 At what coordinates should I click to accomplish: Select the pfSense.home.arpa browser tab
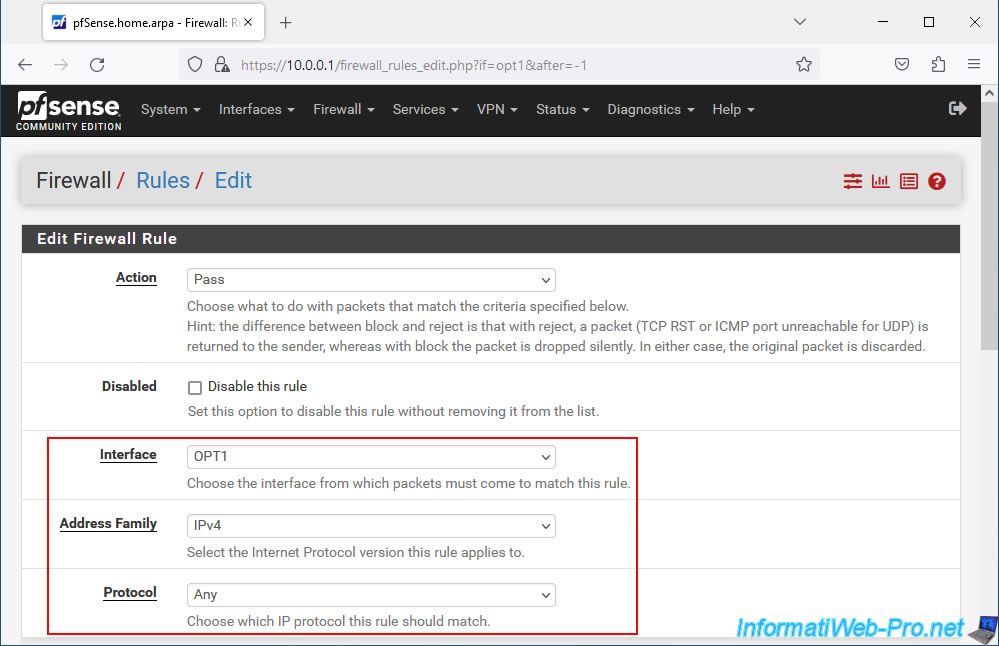click(154, 23)
